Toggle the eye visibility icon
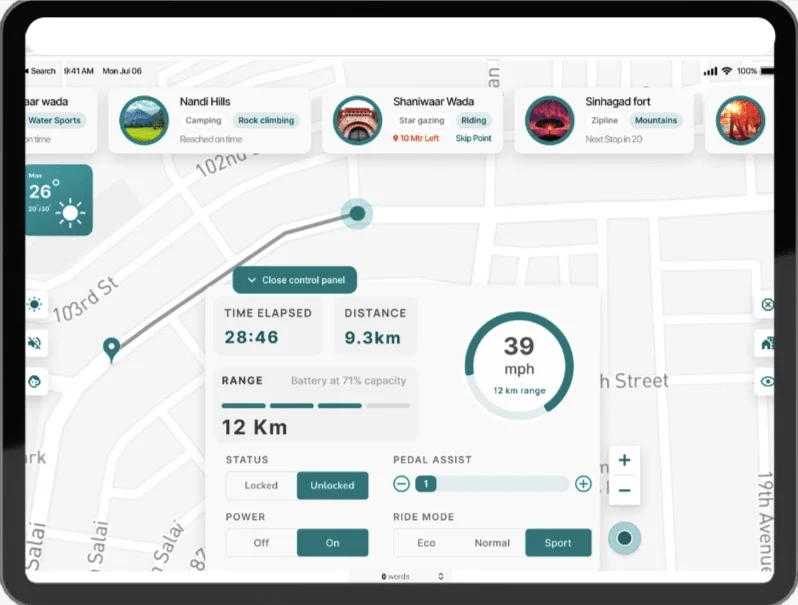 pyautogui.click(x=767, y=381)
